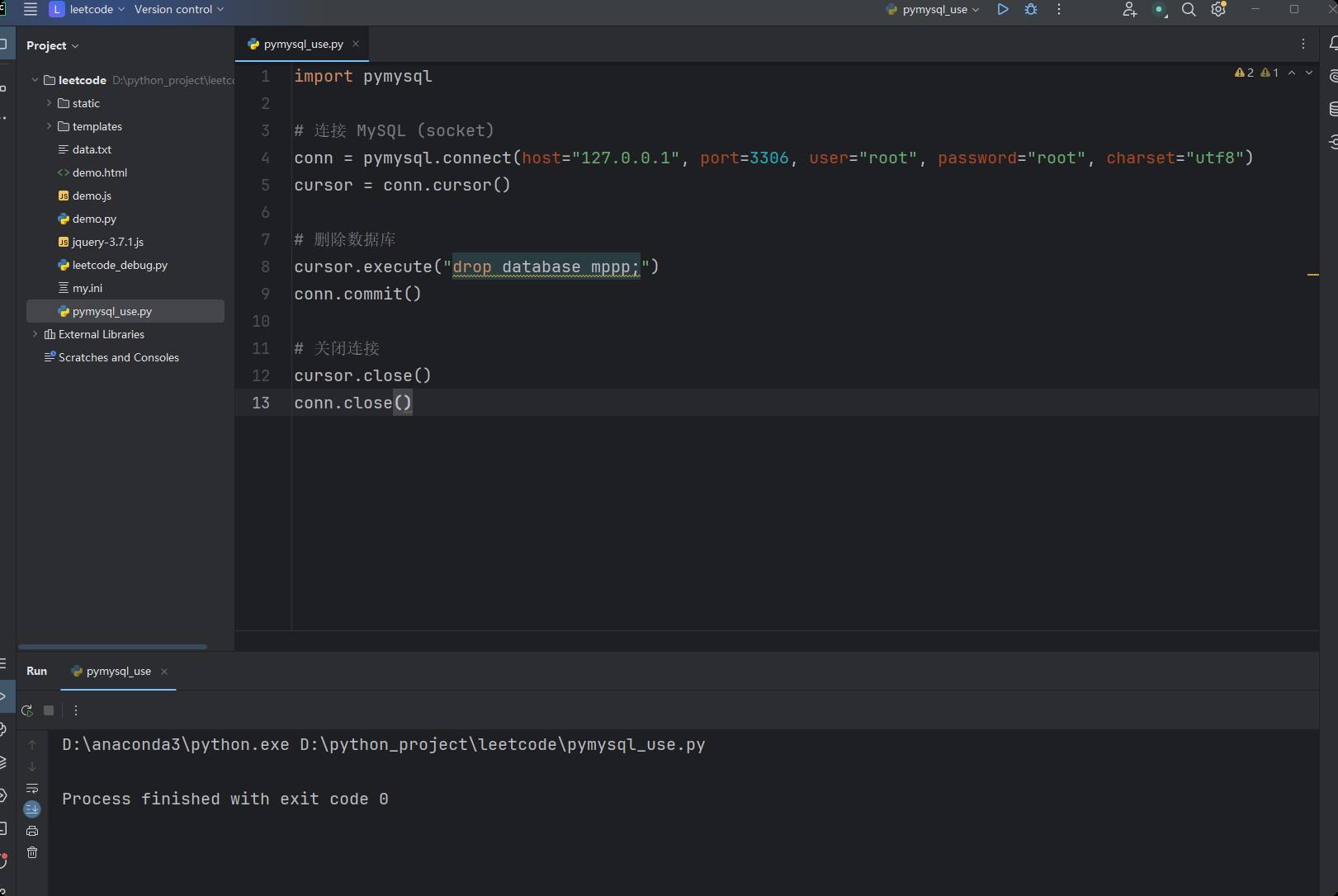Image resolution: width=1338 pixels, height=896 pixels.
Task: Click line number 8 in the gutter
Action: click(265, 266)
